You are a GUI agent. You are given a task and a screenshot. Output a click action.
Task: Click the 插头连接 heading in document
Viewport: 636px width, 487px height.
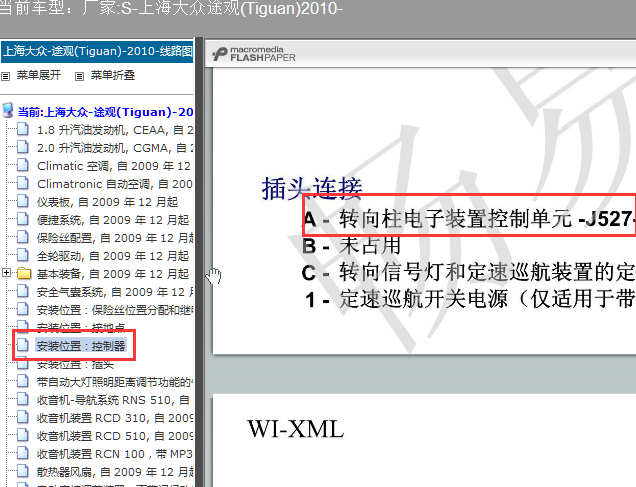click(x=312, y=188)
